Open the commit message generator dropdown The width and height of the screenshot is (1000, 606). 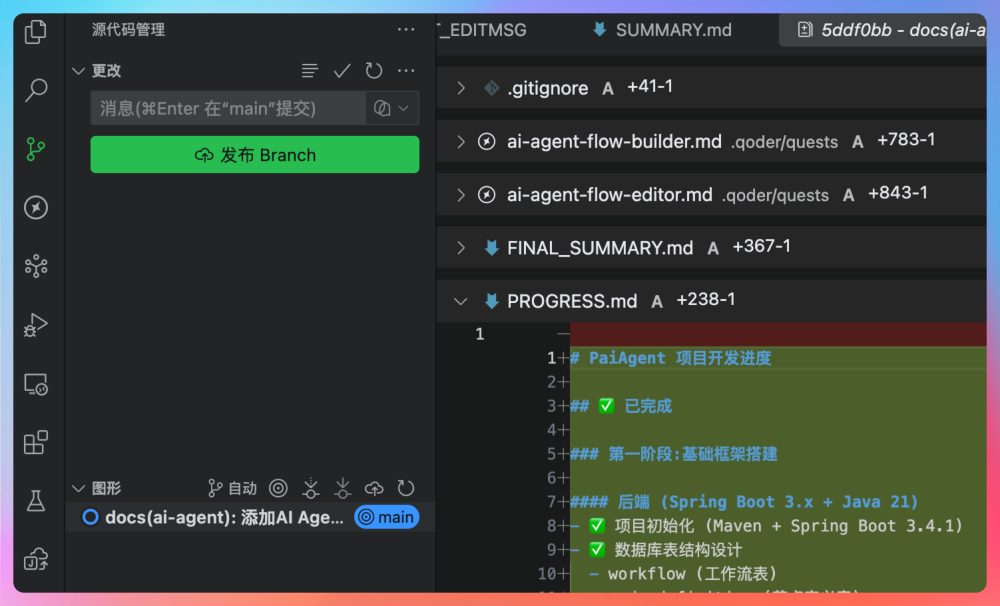coord(404,108)
